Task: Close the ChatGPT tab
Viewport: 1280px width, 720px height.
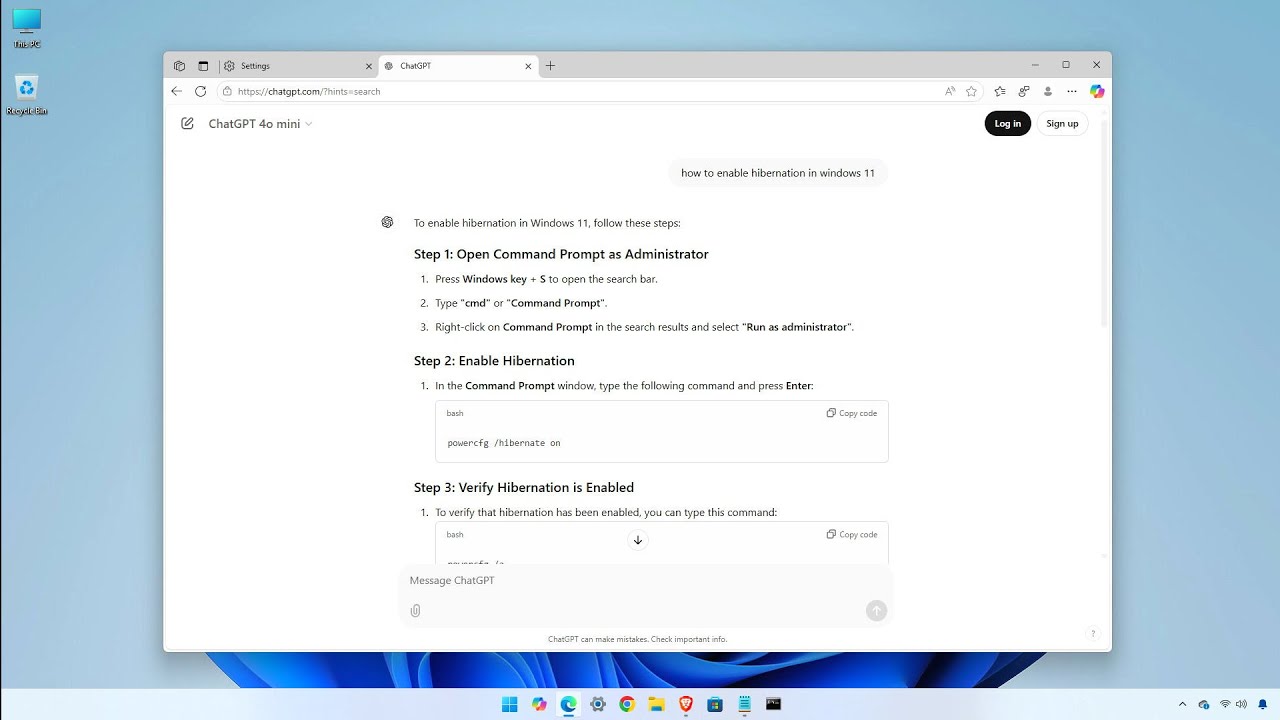Action: [528, 66]
